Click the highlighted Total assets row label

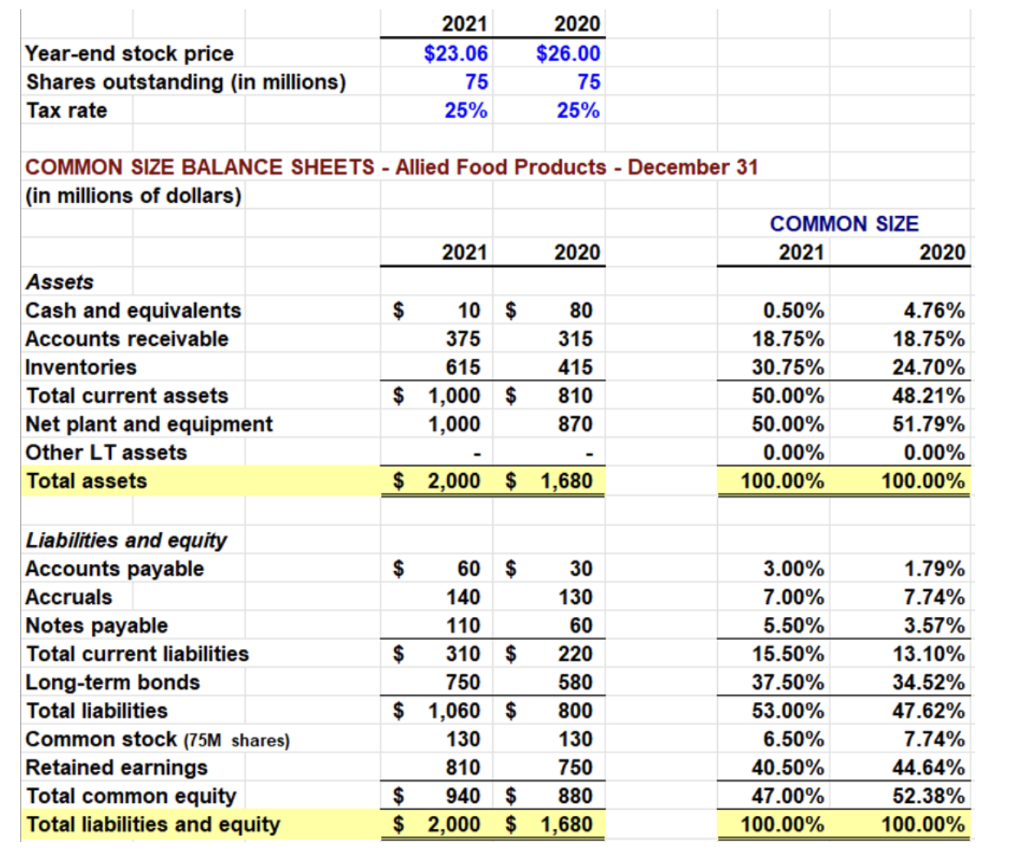[x=72, y=480]
